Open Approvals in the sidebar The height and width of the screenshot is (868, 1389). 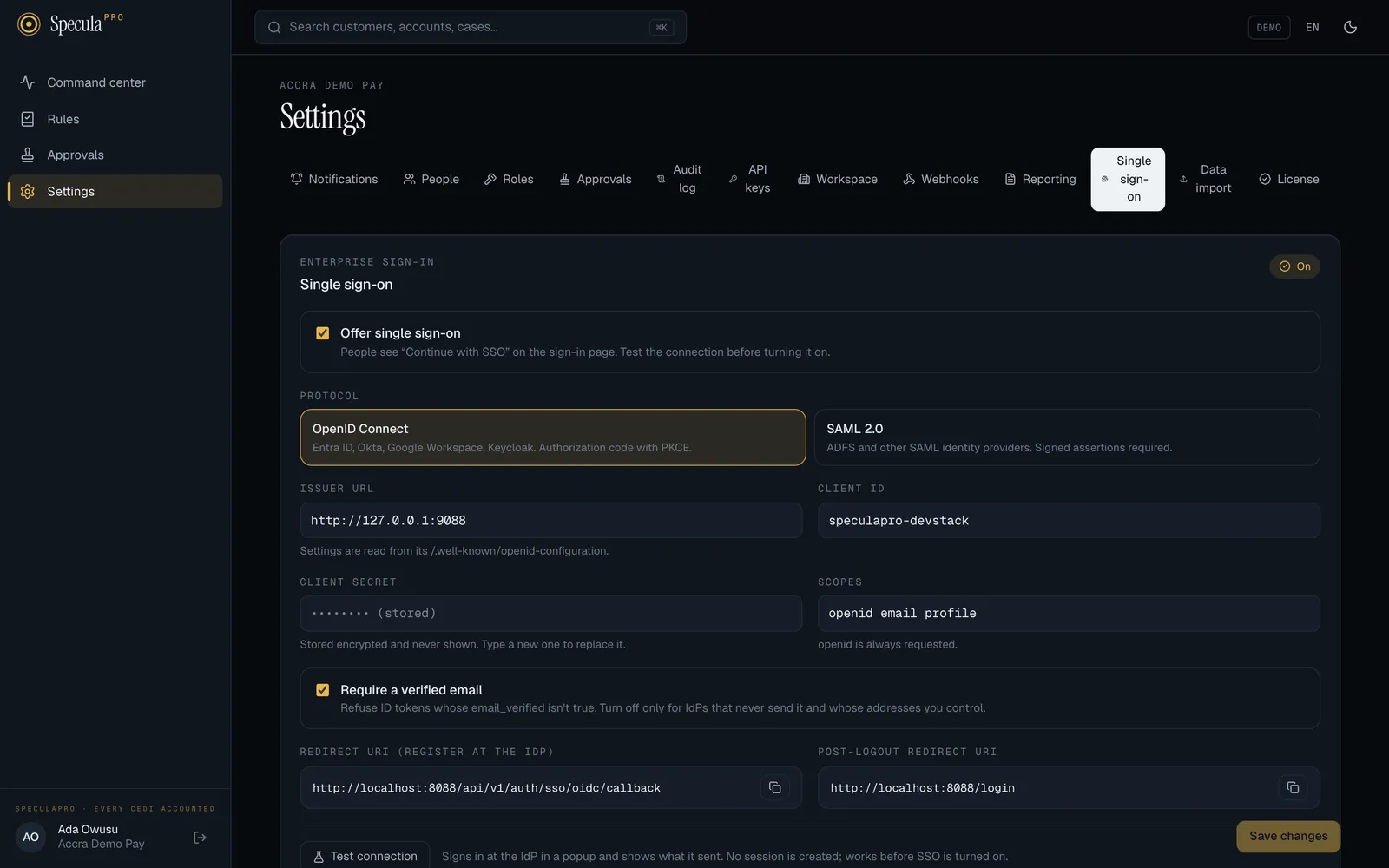(x=115, y=155)
